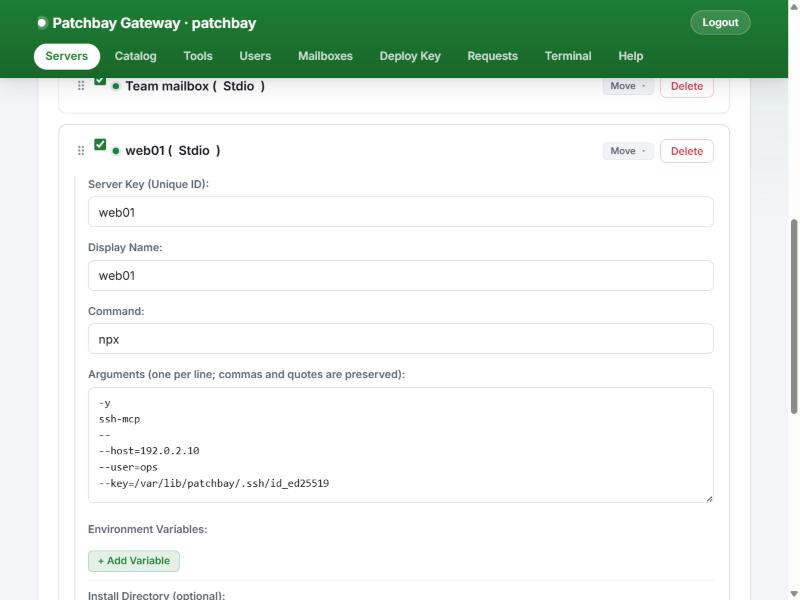Image resolution: width=800 pixels, height=600 pixels.
Task: Focus the Display Name field
Action: 401,276
